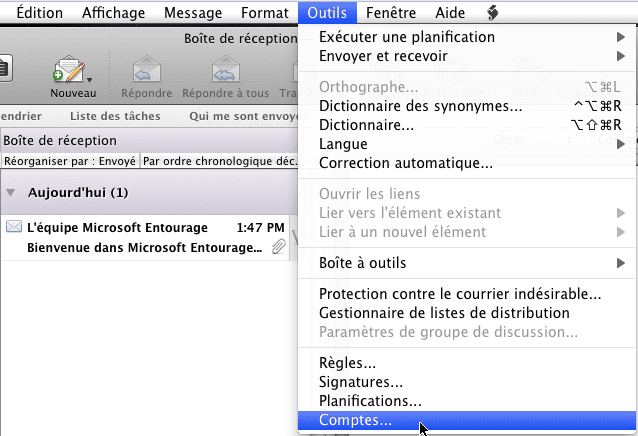
Task: Select the Dictionnaire... menu item
Action: 467,125
